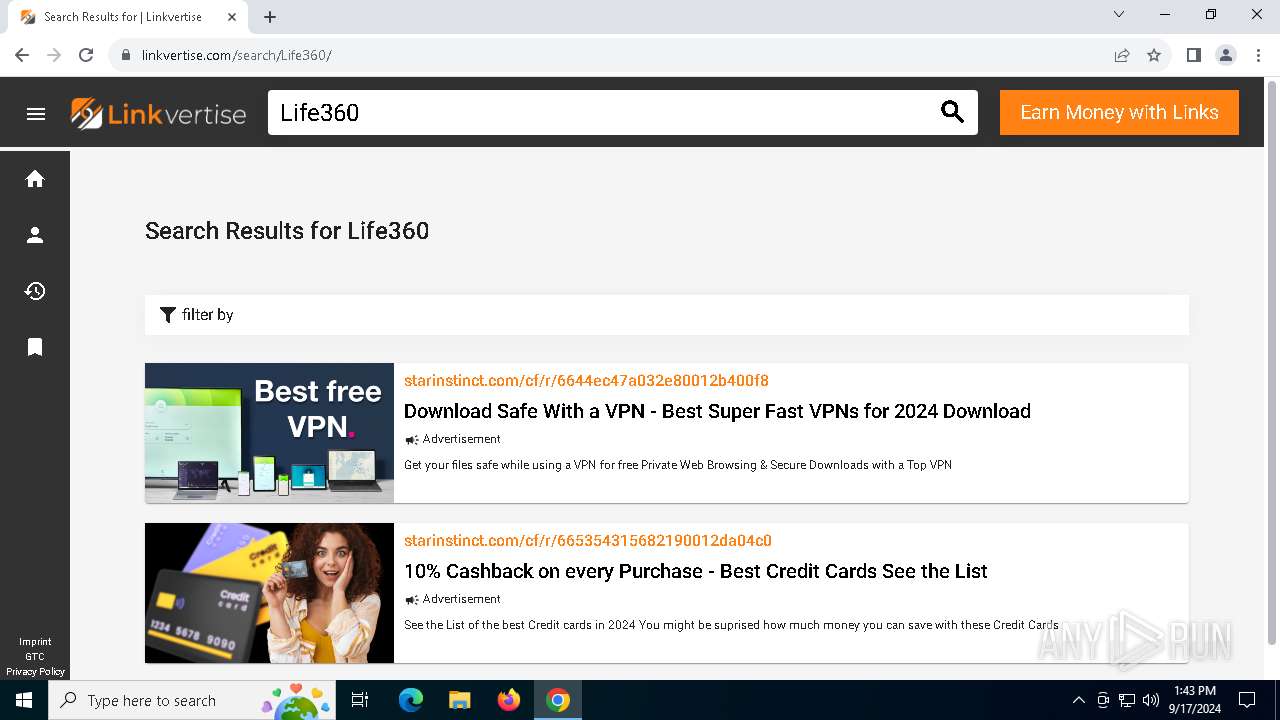Click the VPN ad description text

678,465
